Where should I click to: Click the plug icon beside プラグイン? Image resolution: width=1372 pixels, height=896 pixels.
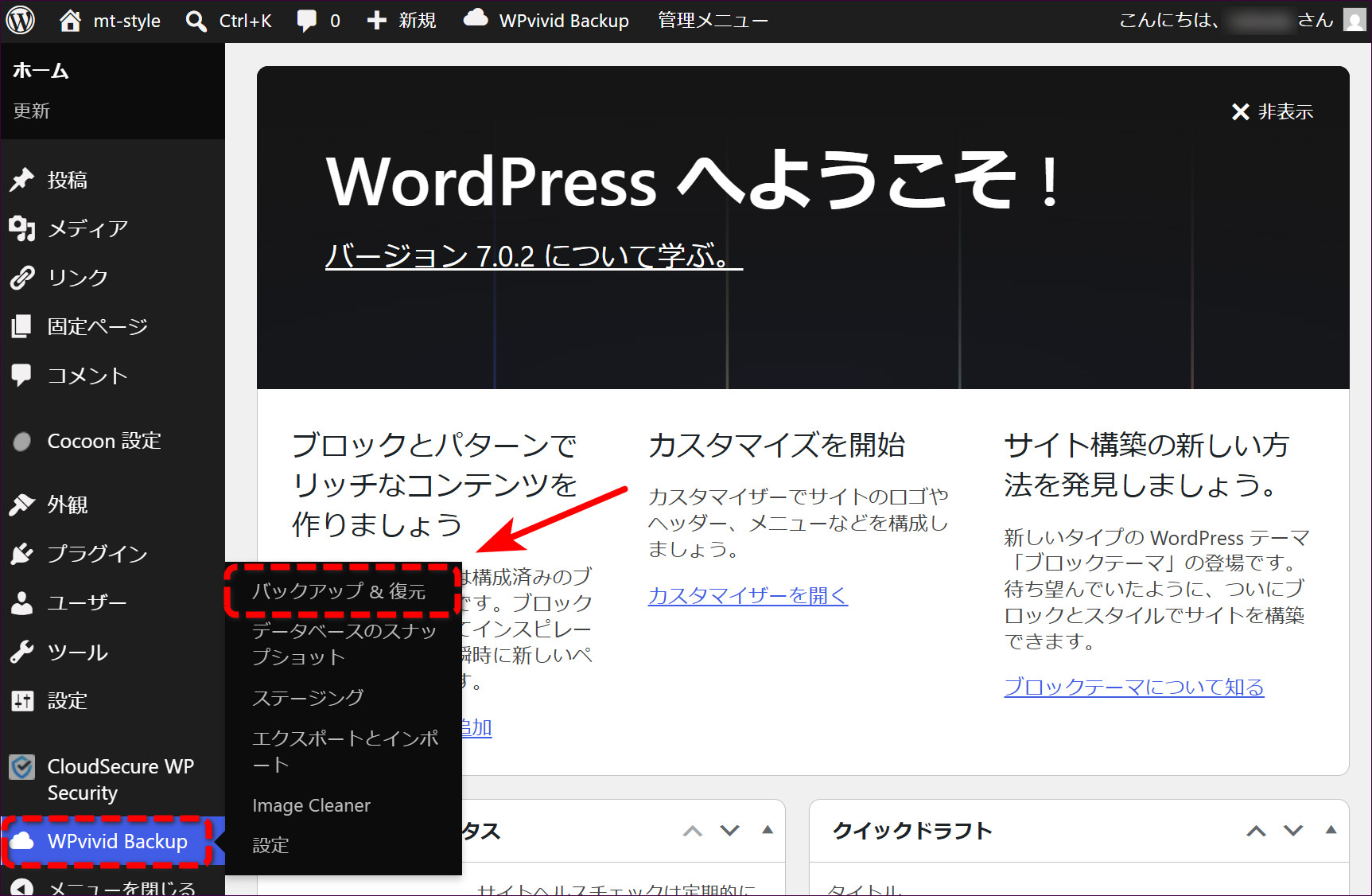tap(22, 554)
